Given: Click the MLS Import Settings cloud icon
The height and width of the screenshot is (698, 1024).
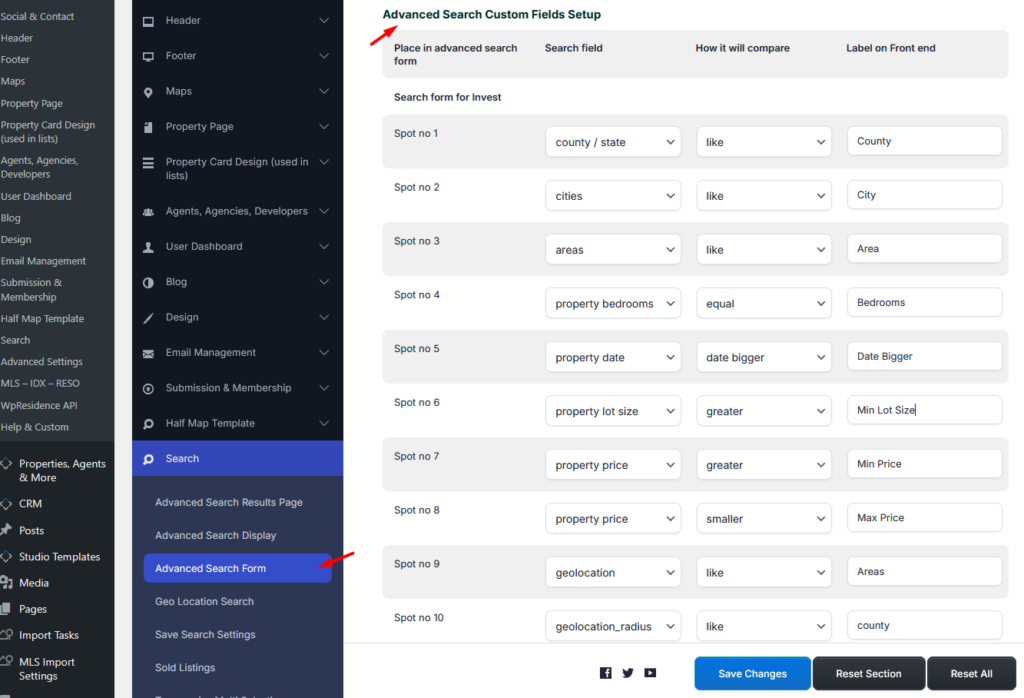Looking at the screenshot, I should tap(7, 660).
